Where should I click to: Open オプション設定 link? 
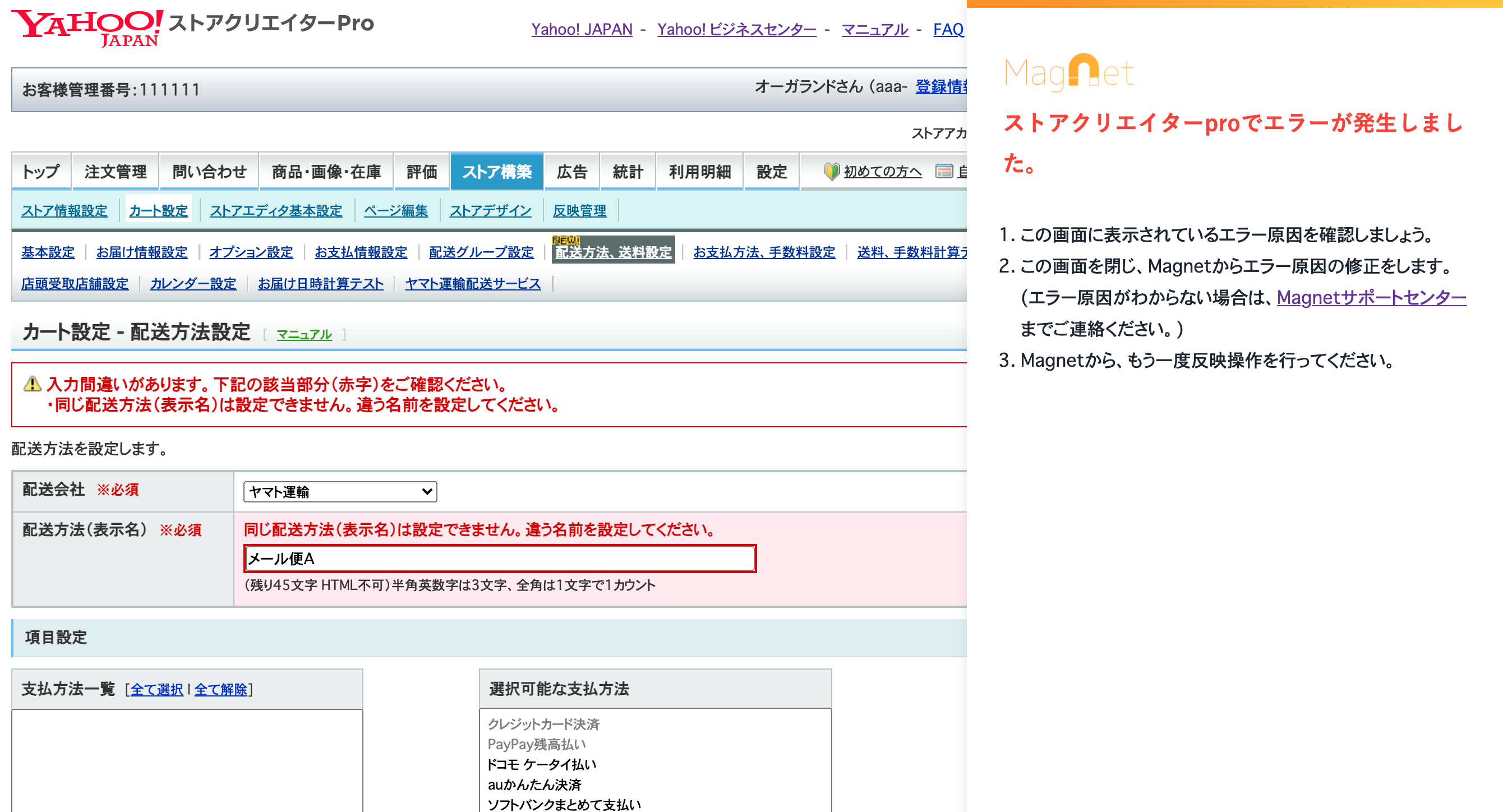click(x=251, y=252)
